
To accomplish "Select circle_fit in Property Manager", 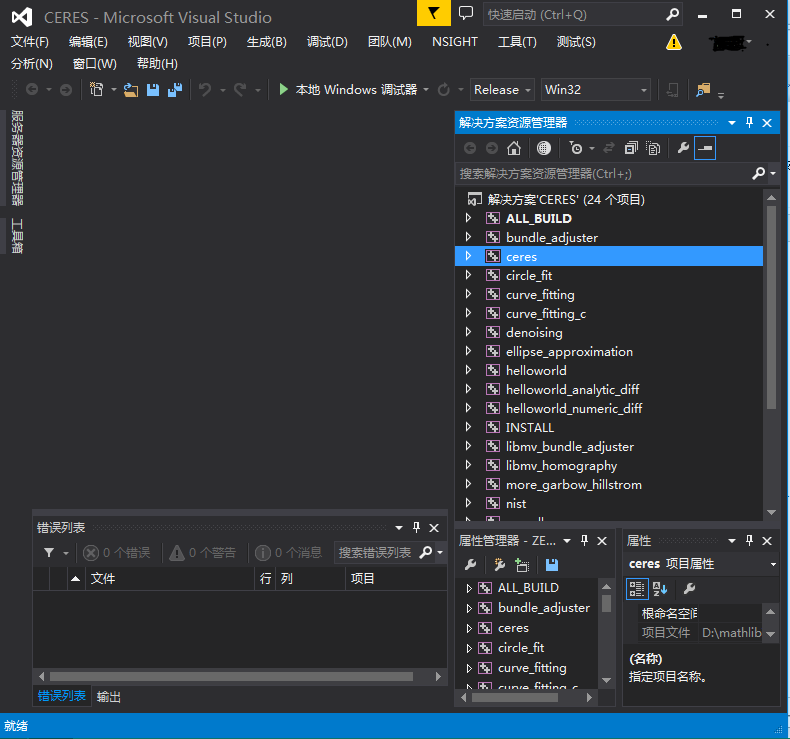I will [x=521, y=648].
